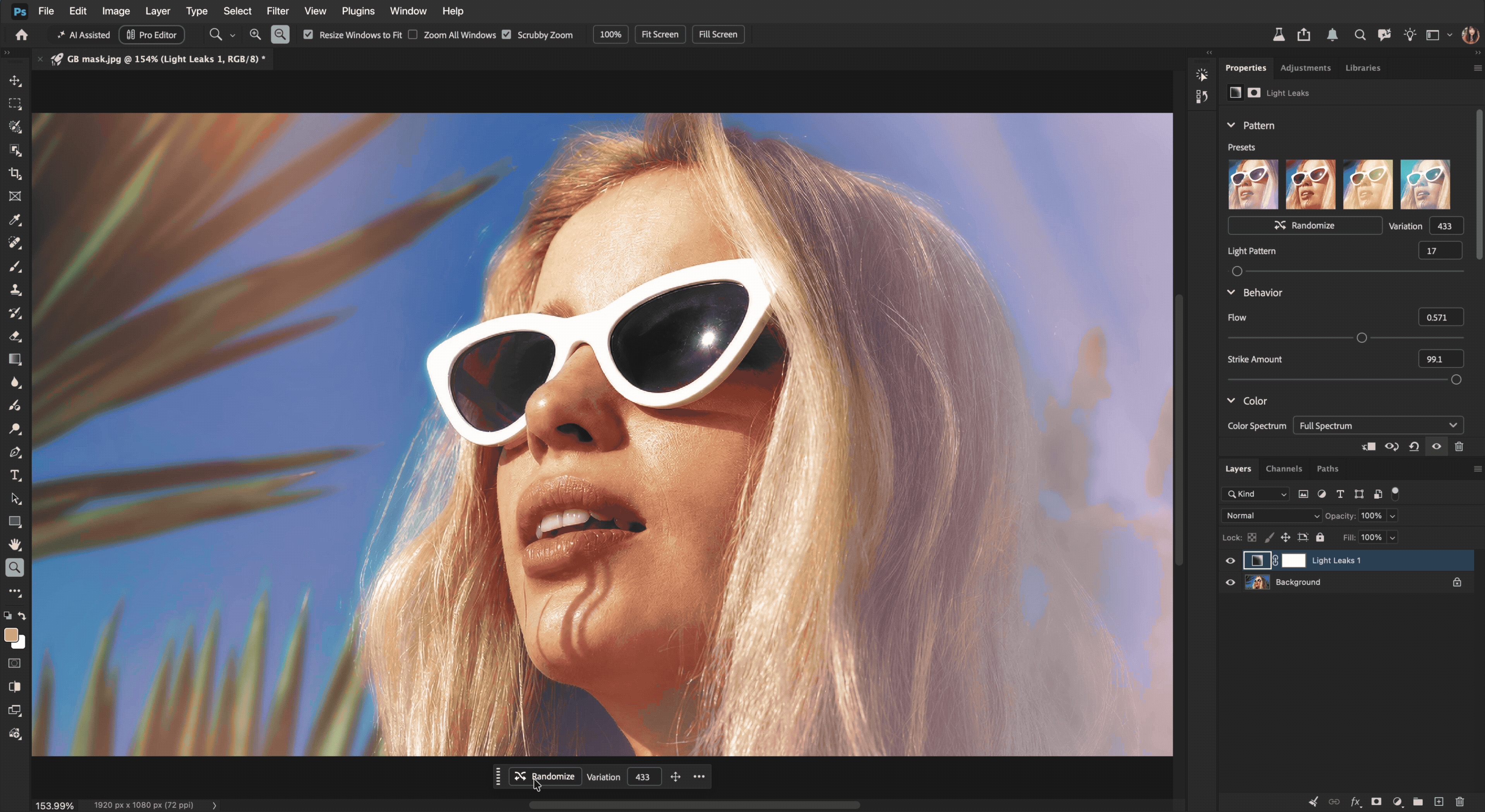Toggle adjustment visibility eye in Properties

pos(1437,447)
